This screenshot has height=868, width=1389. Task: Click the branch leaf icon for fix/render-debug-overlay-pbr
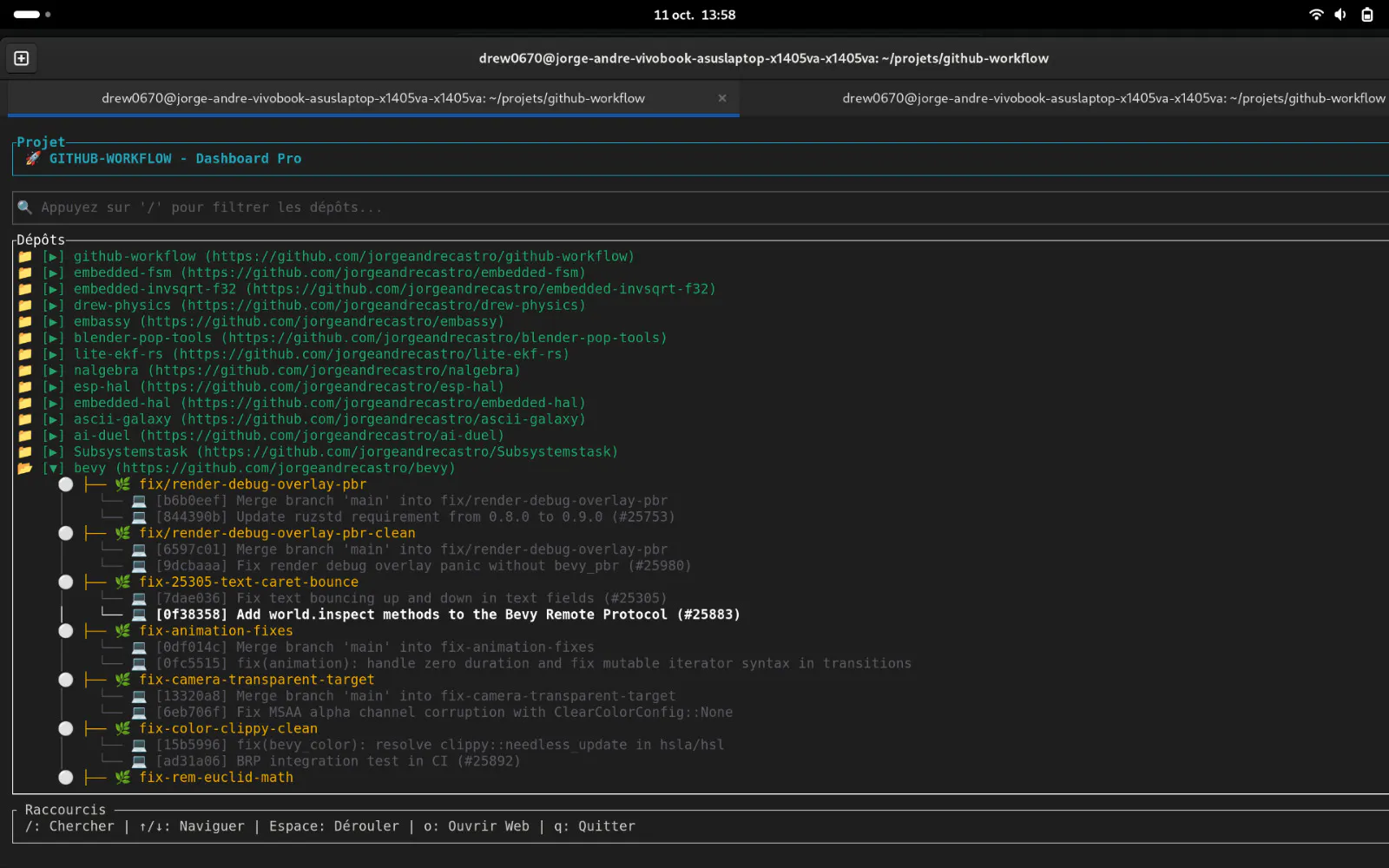tap(123, 484)
